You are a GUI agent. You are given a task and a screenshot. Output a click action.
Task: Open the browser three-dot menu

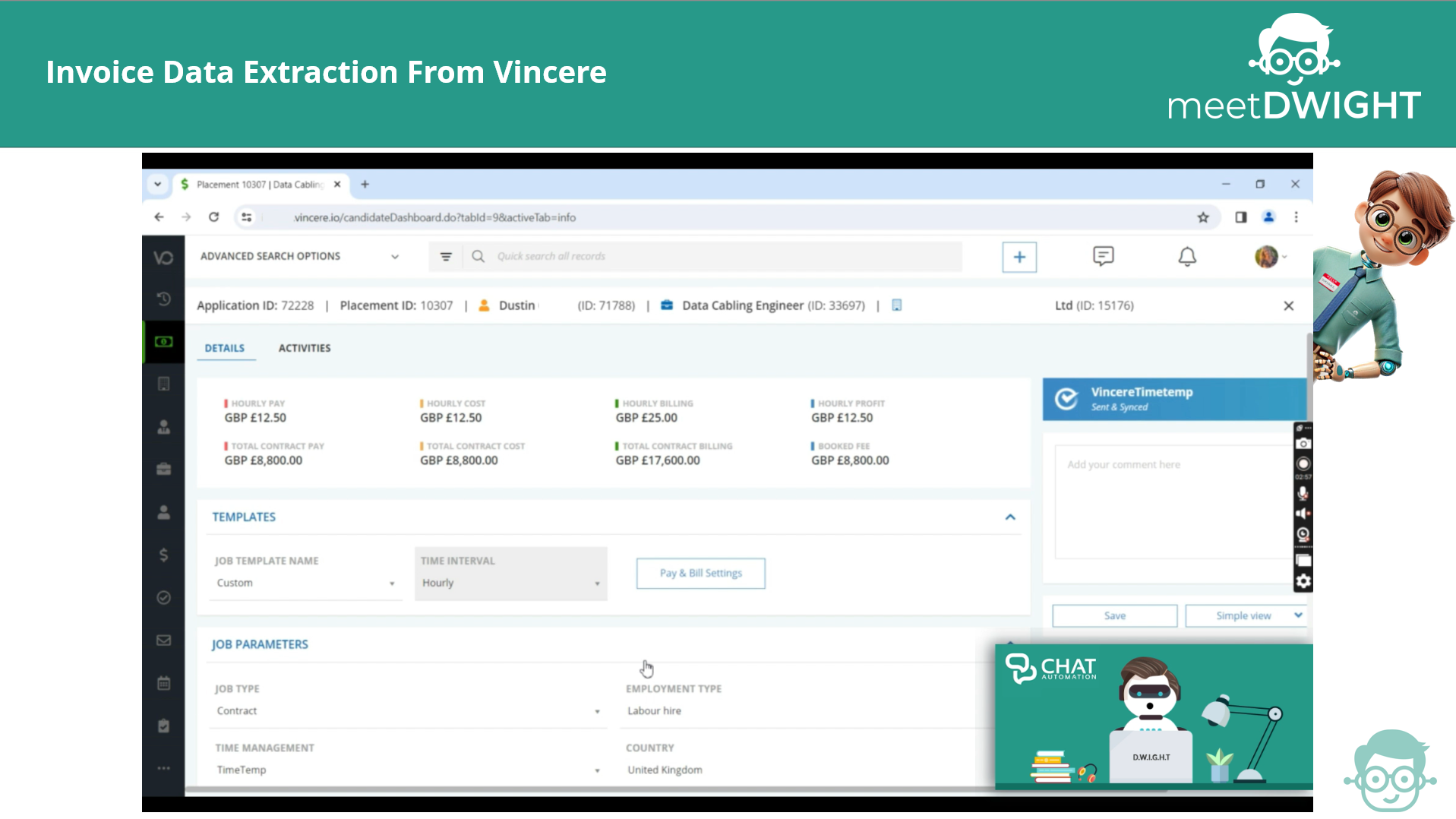coord(1297,217)
